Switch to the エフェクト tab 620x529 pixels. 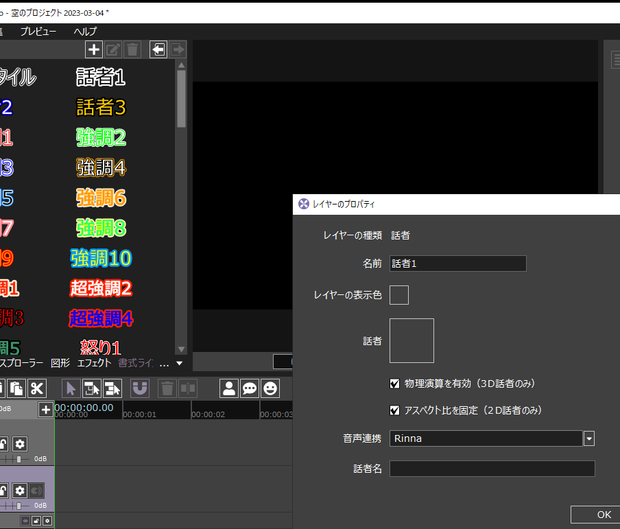(x=94, y=363)
